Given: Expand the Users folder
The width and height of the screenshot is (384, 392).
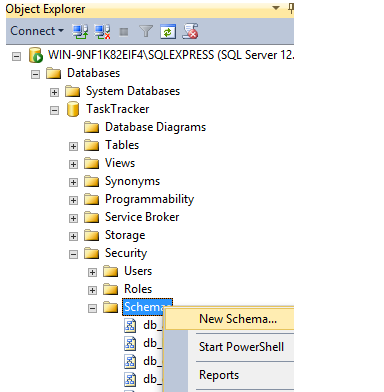Looking at the screenshot, I should [92, 272].
